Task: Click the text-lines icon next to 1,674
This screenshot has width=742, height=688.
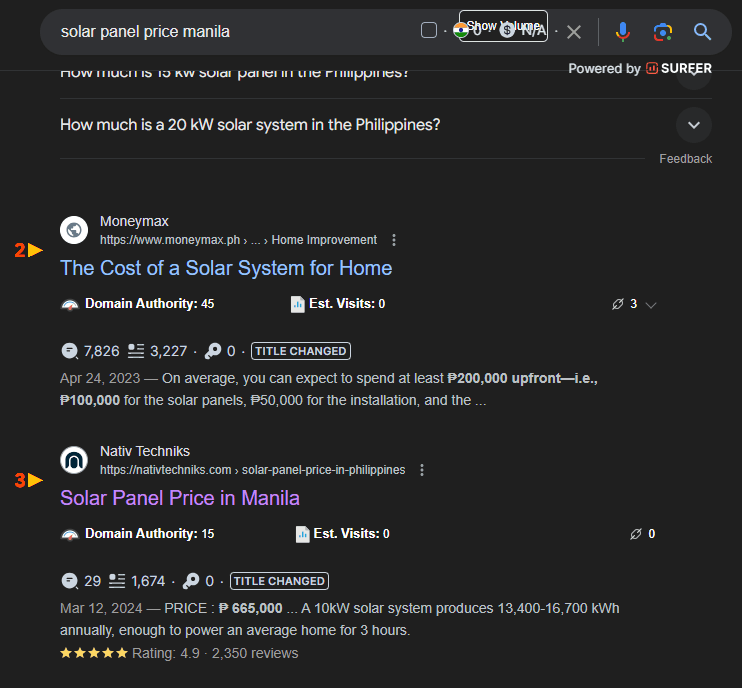Action: click(x=117, y=581)
